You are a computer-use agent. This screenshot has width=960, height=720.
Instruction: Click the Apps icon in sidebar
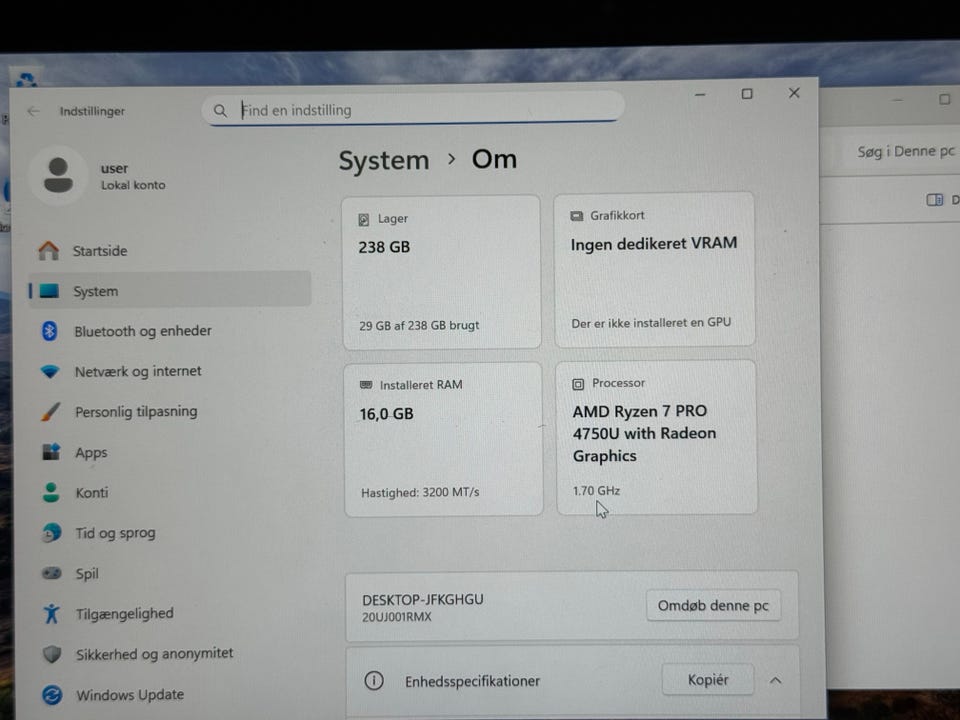coord(51,452)
